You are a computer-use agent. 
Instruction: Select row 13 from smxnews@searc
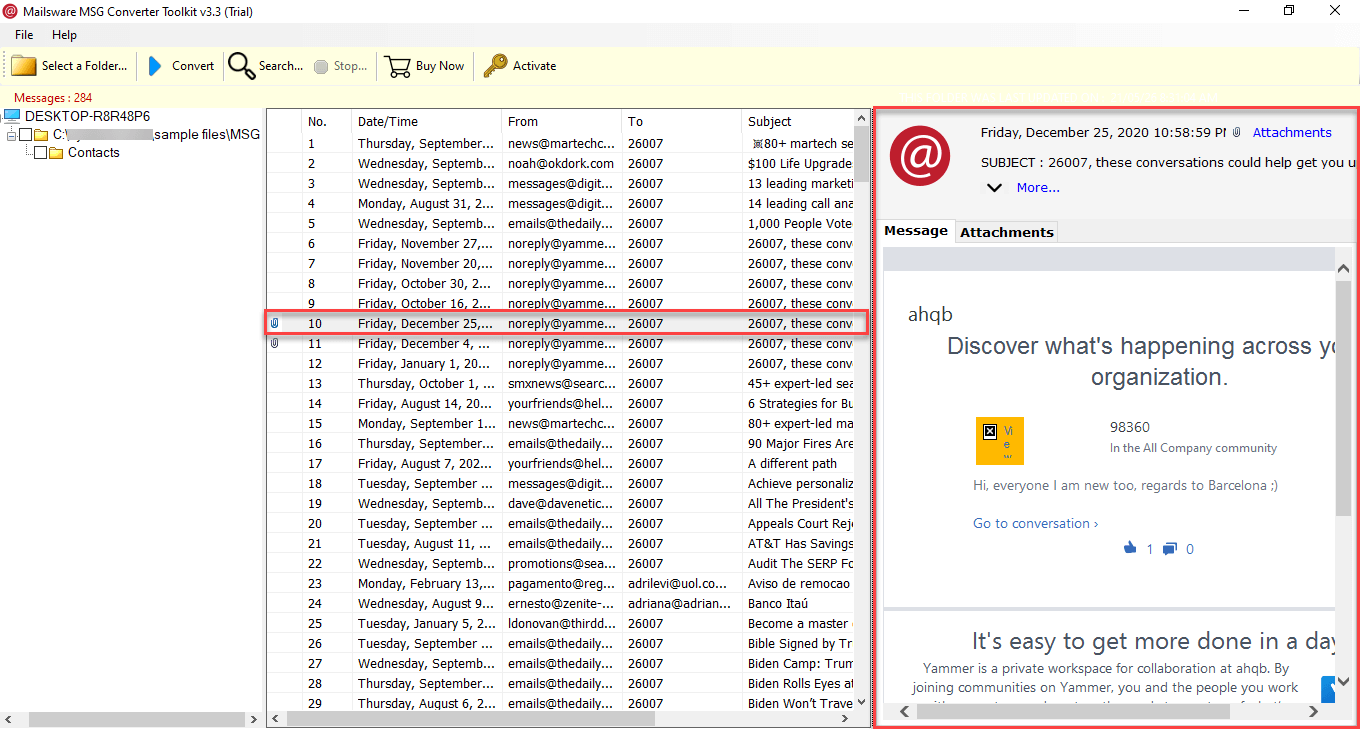561,383
